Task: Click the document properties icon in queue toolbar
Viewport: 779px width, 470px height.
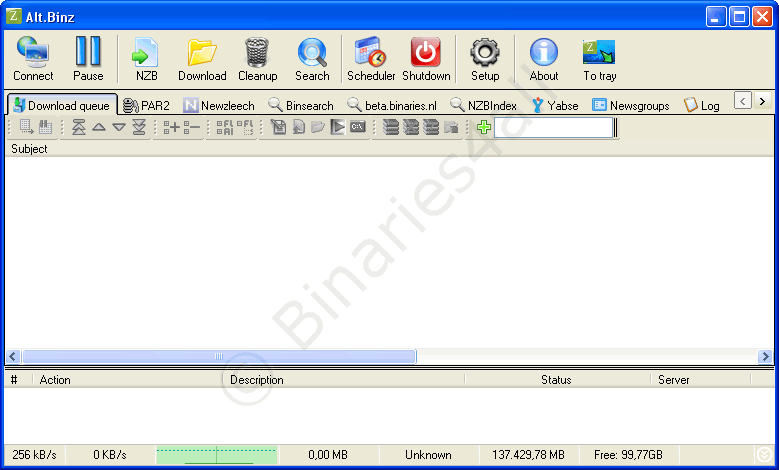Action: 278,127
